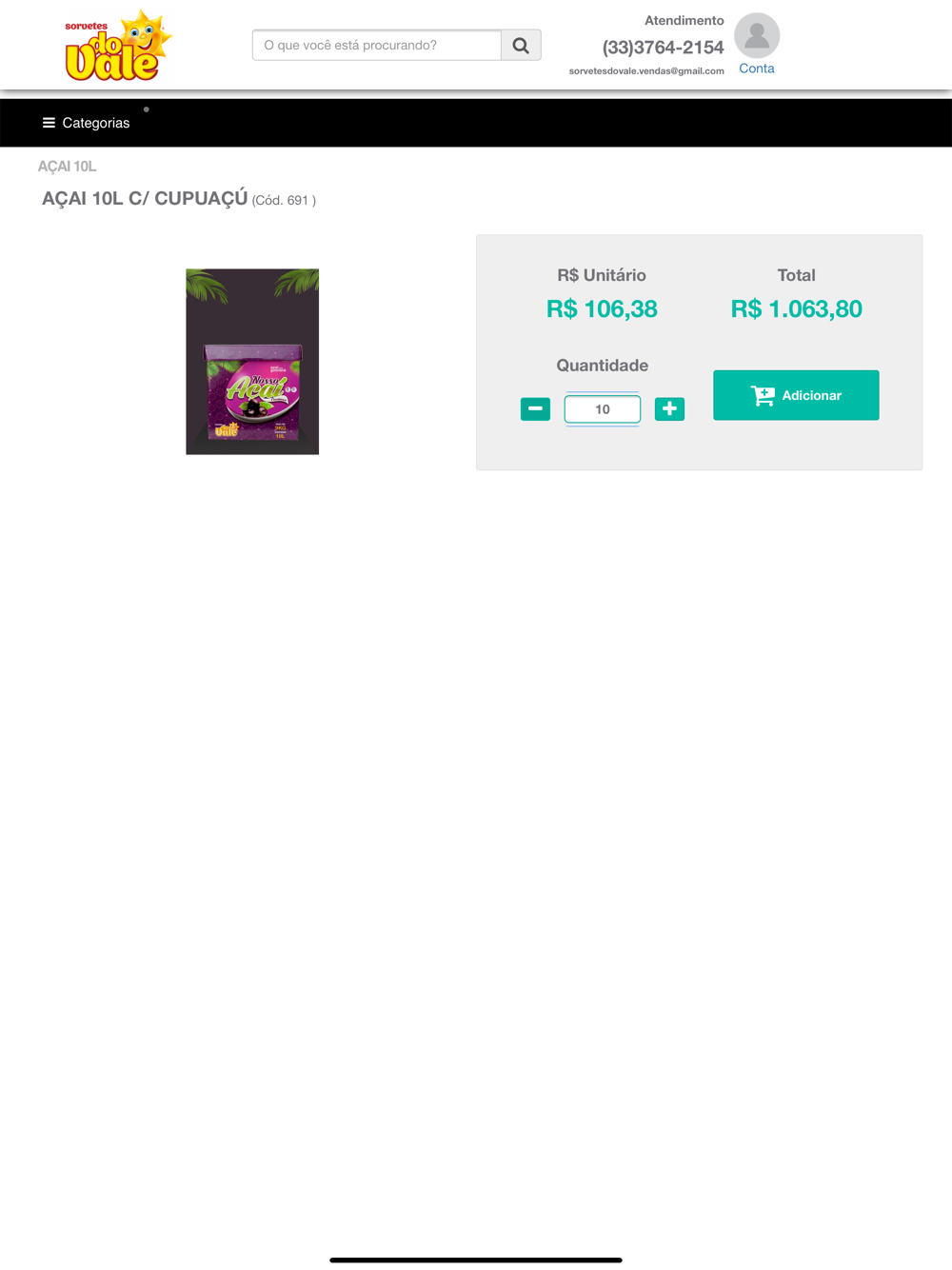Open the Sorvetes do Vale logo home
Viewport: 952px width, 1270px height.
pos(118,46)
